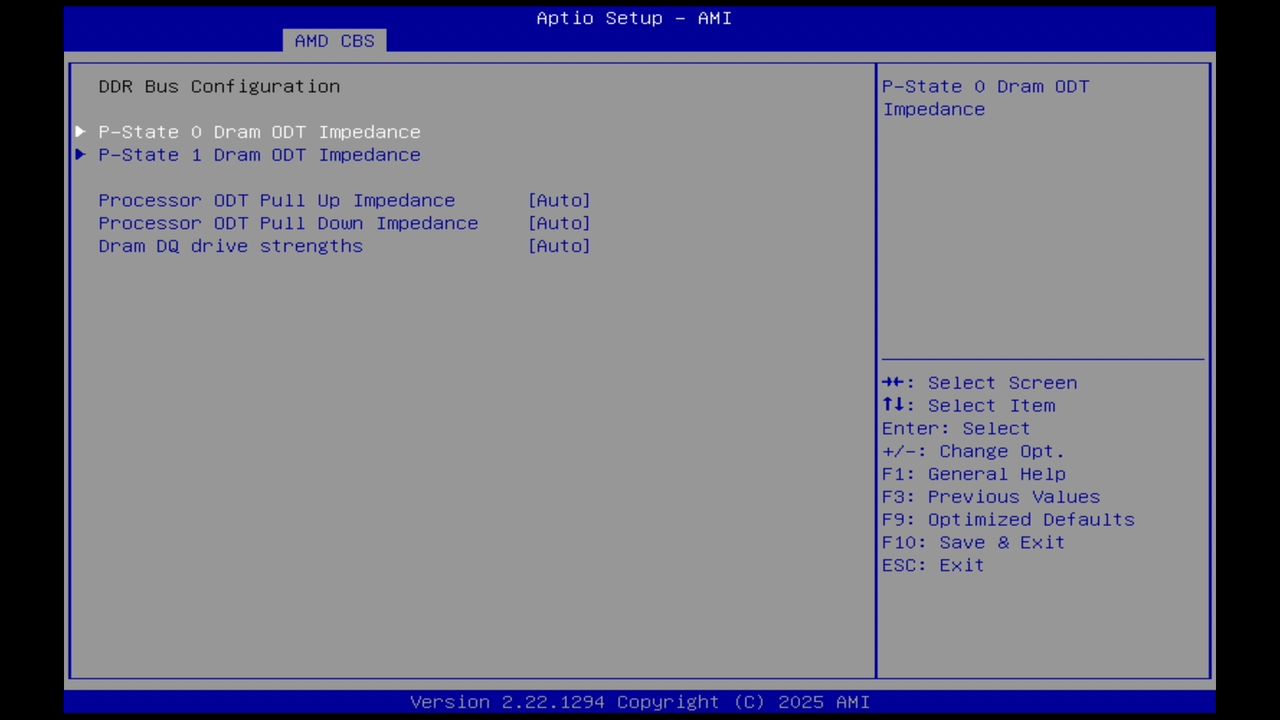This screenshot has width=1280, height=720.
Task: Click the Auto value for Processor ODT Pull Down Impedance
Action: pos(559,223)
